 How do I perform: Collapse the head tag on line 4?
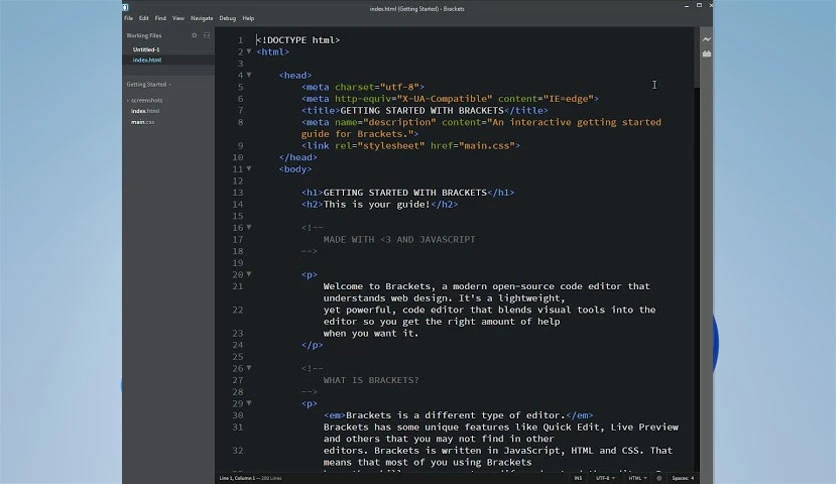pos(249,75)
